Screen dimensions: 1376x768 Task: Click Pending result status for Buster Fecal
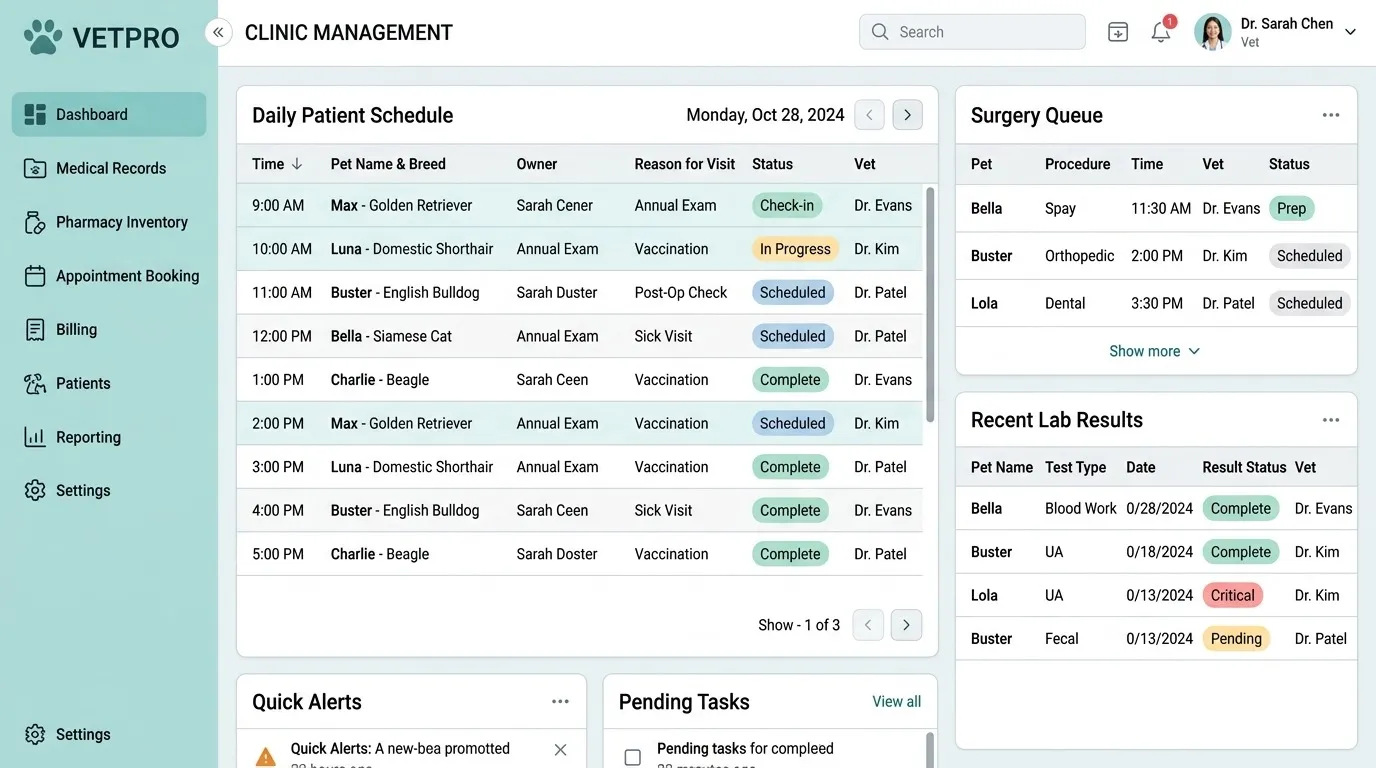[x=1236, y=639]
